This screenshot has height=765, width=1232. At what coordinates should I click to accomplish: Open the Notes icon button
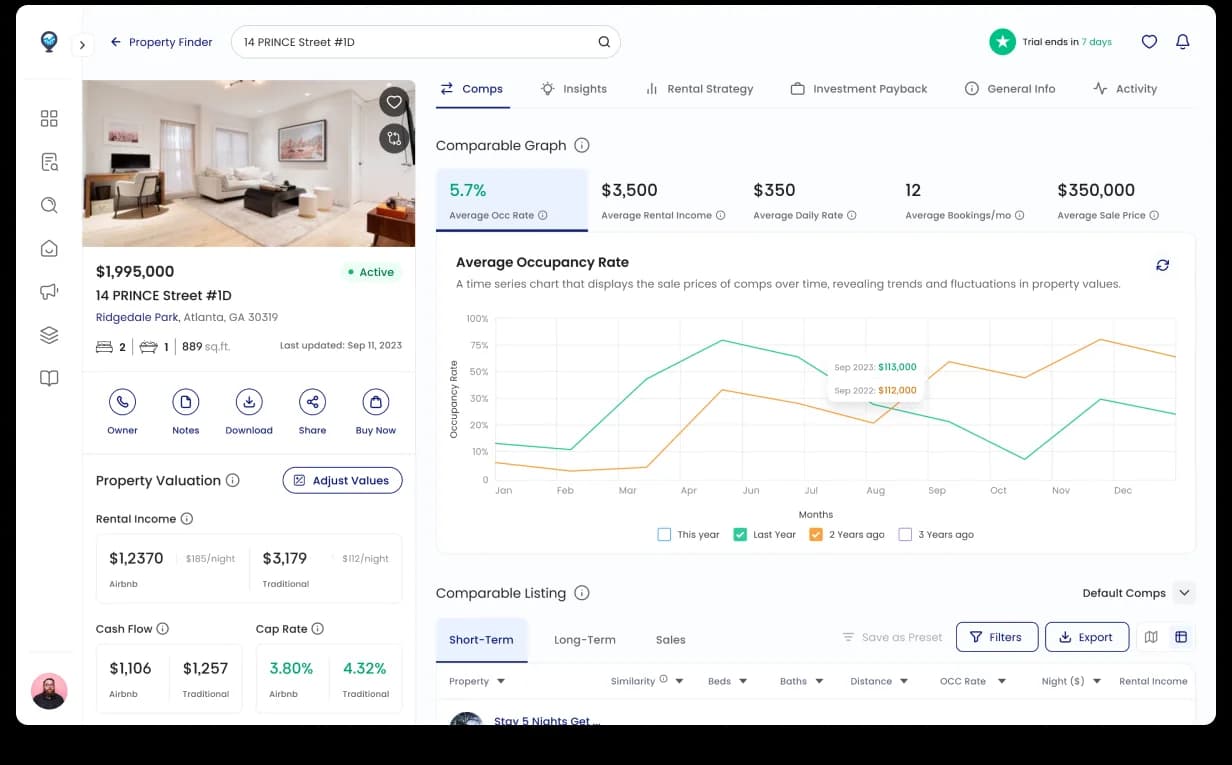tap(185, 402)
